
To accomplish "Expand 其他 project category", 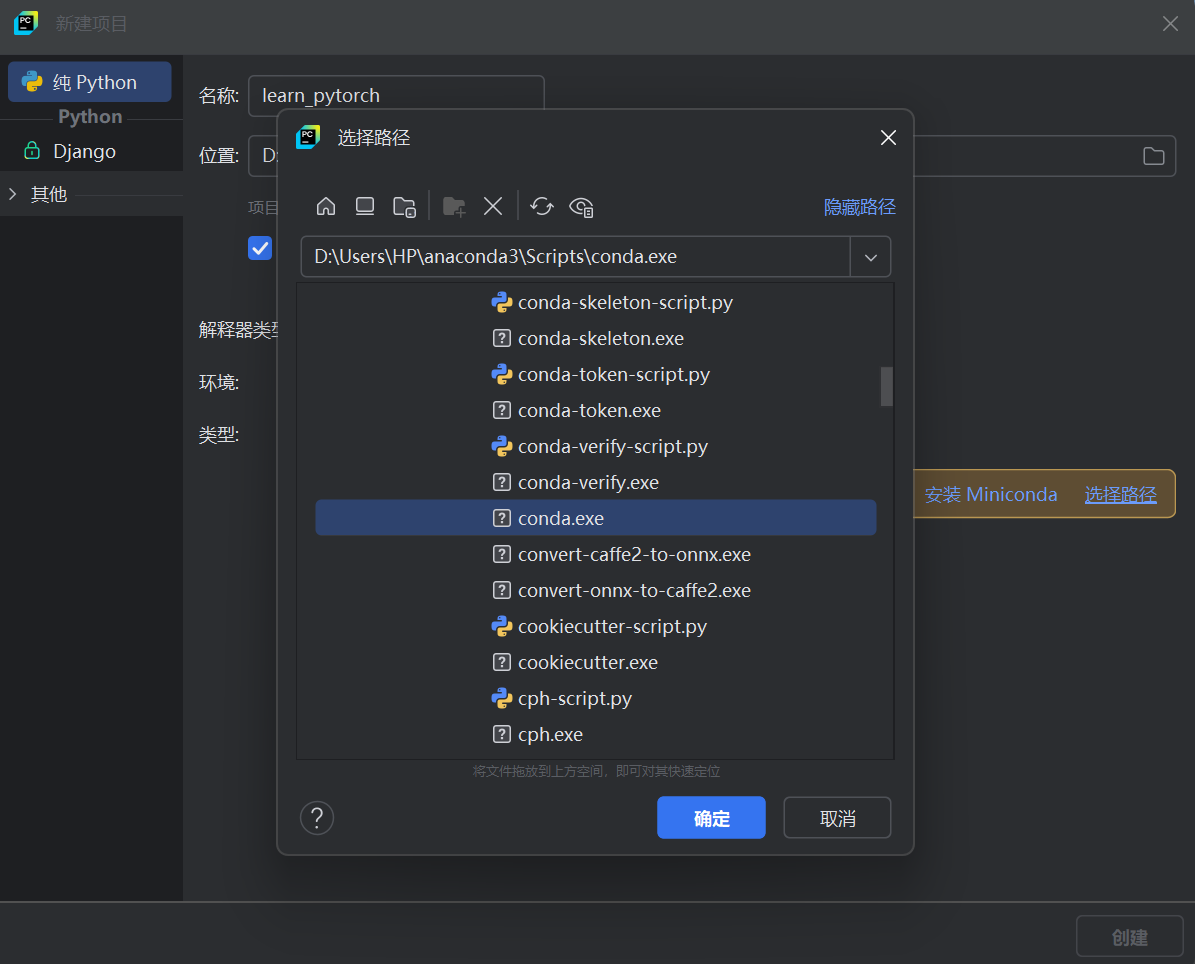I will [x=13, y=194].
